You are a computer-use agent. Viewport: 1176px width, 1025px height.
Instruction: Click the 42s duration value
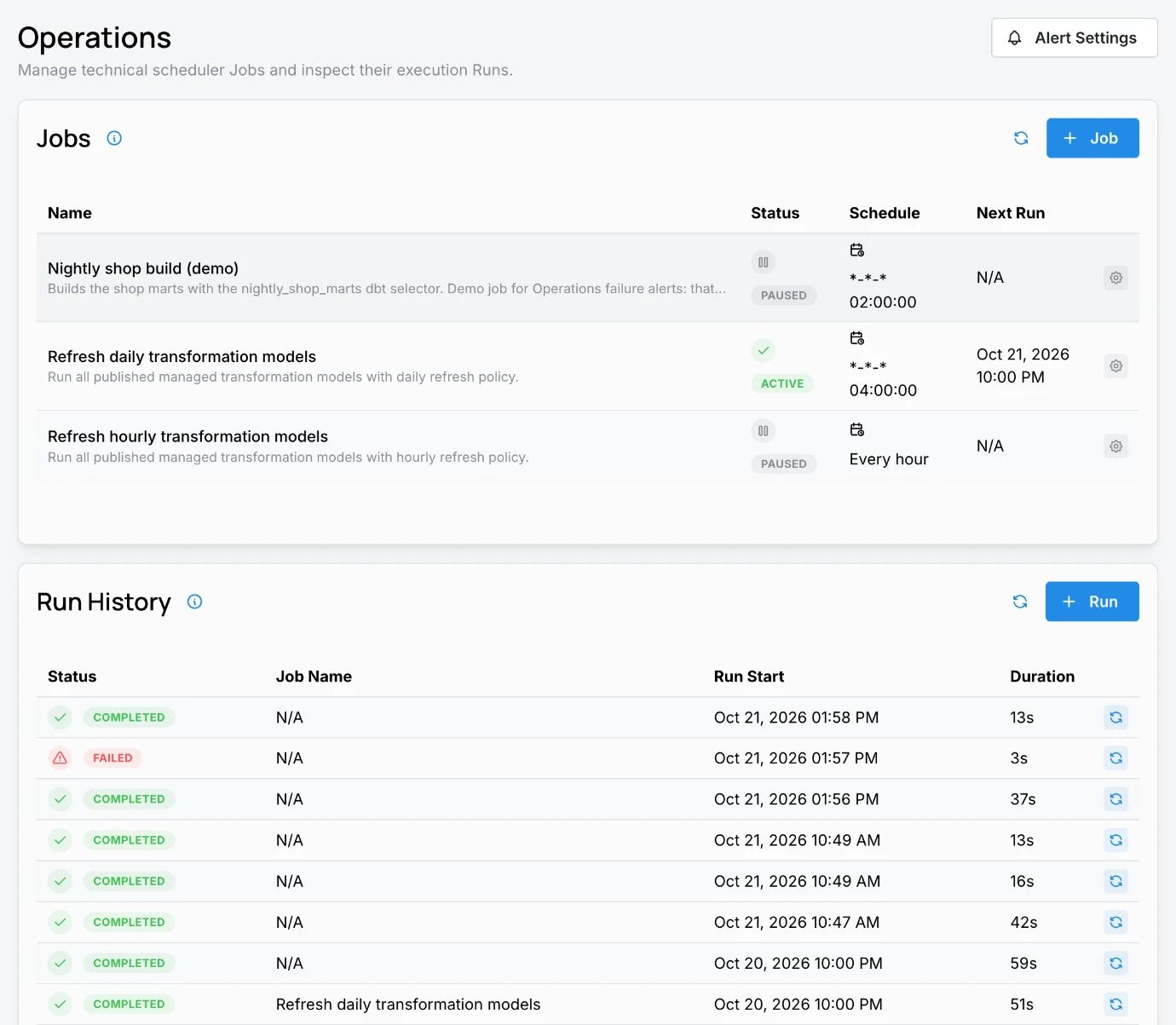[x=1023, y=922]
